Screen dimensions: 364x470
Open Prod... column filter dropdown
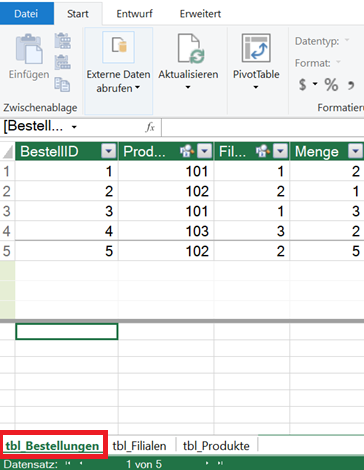point(205,151)
